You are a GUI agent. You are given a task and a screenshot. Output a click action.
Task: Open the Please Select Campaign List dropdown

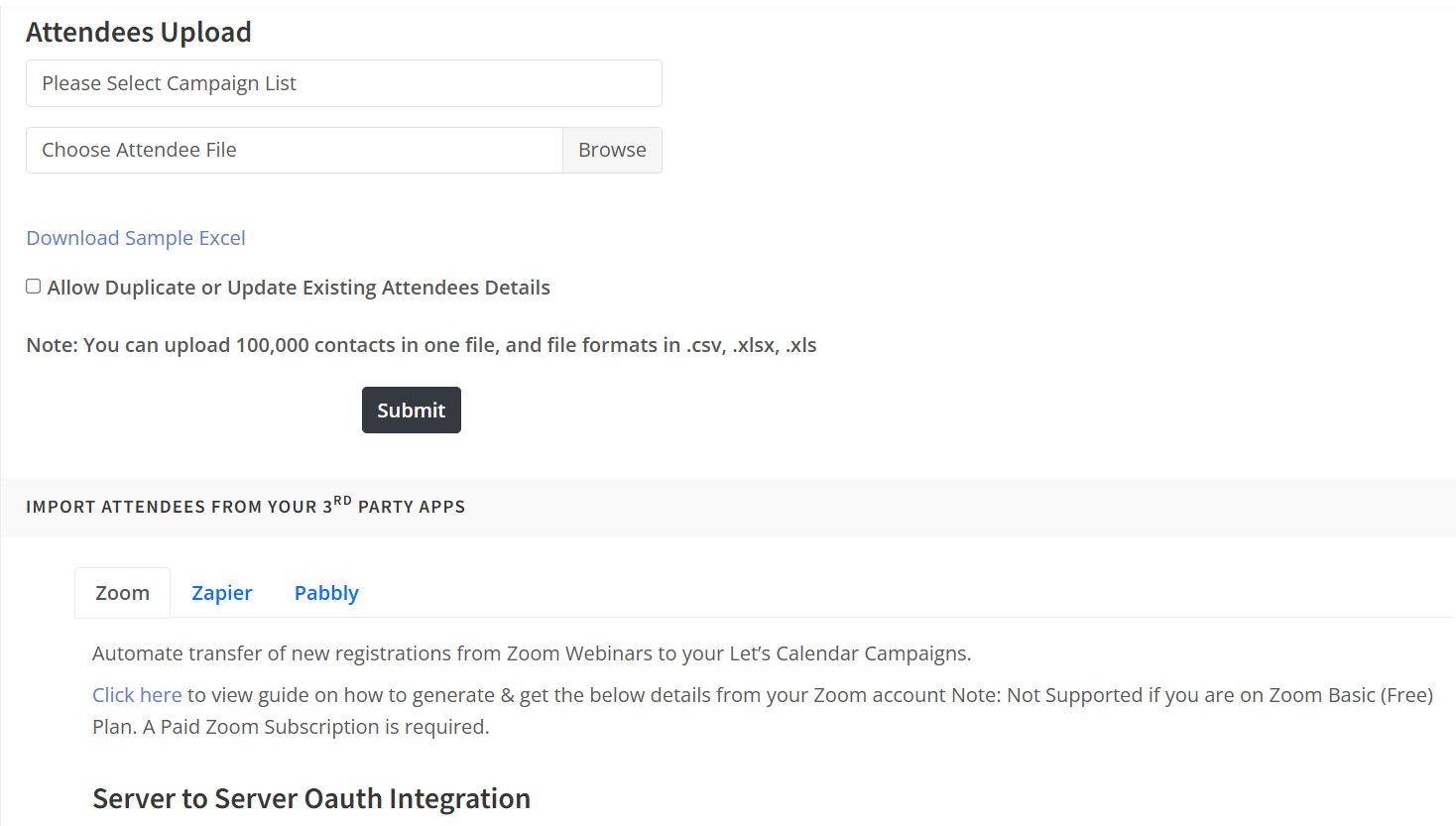click(x=343, y=83)
